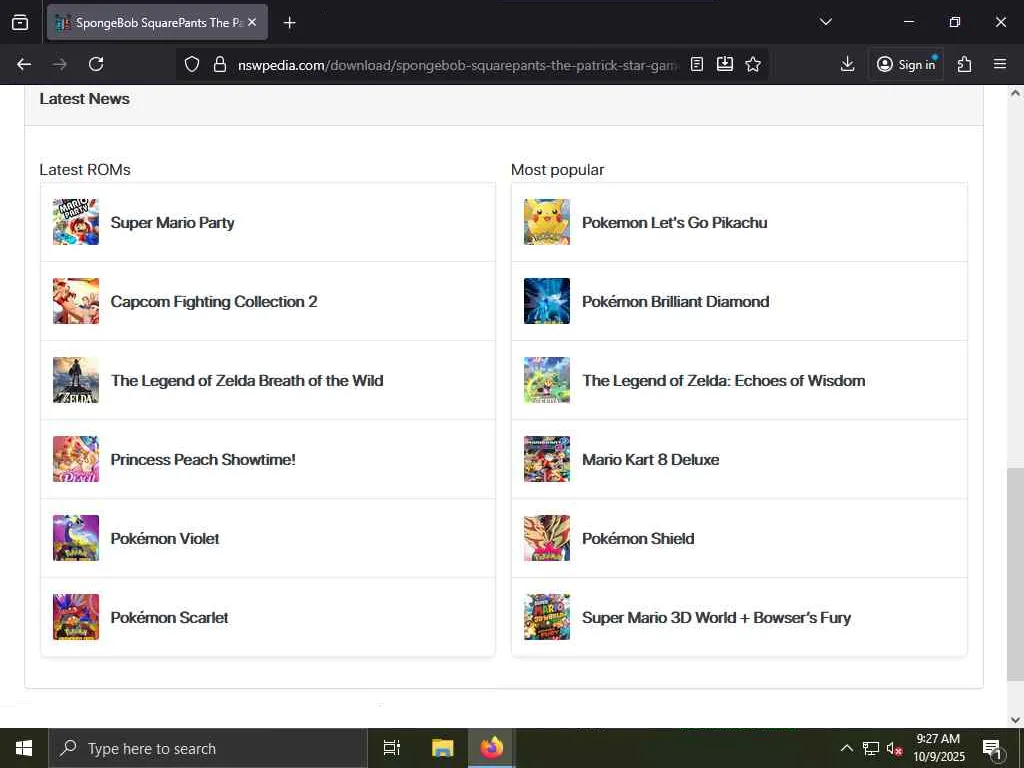Click the nswpedia.com address bar URL
Screen dimensions: 1024x768
pos(457,65)
